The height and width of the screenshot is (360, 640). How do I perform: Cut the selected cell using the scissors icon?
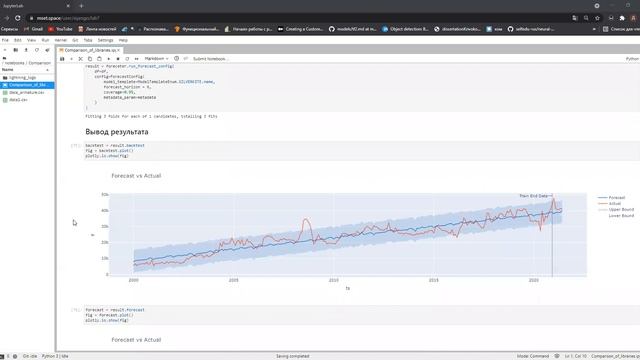(x=80, y=59)
